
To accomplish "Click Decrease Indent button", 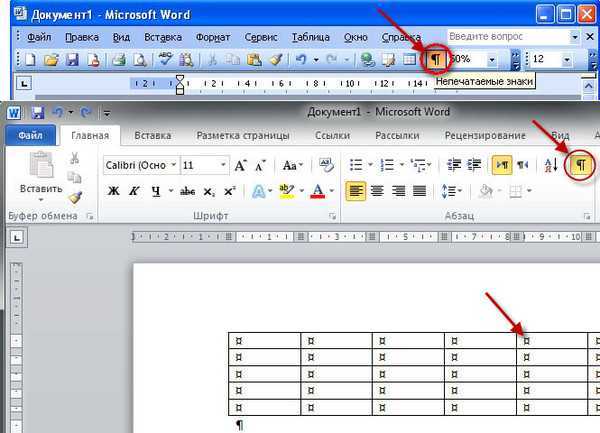I will tap(454, 165).
